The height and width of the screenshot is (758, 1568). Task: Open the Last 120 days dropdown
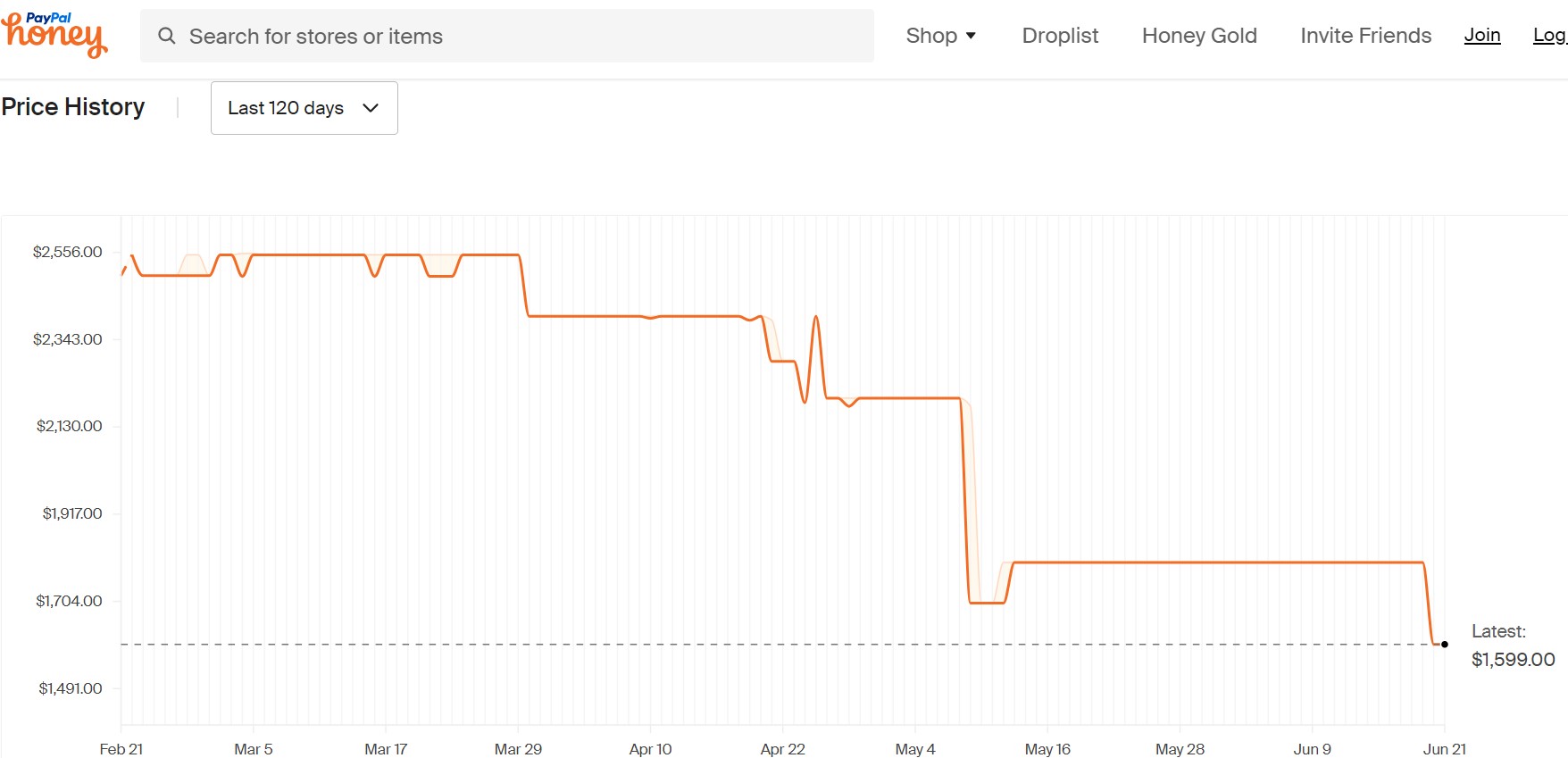(x=304, y=108)
